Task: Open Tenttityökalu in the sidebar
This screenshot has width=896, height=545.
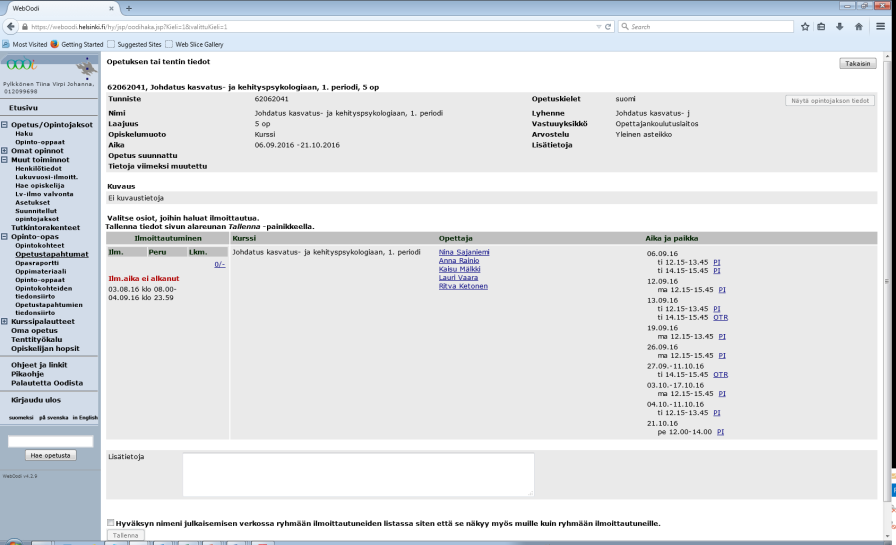Action: (x=37, y=339)
